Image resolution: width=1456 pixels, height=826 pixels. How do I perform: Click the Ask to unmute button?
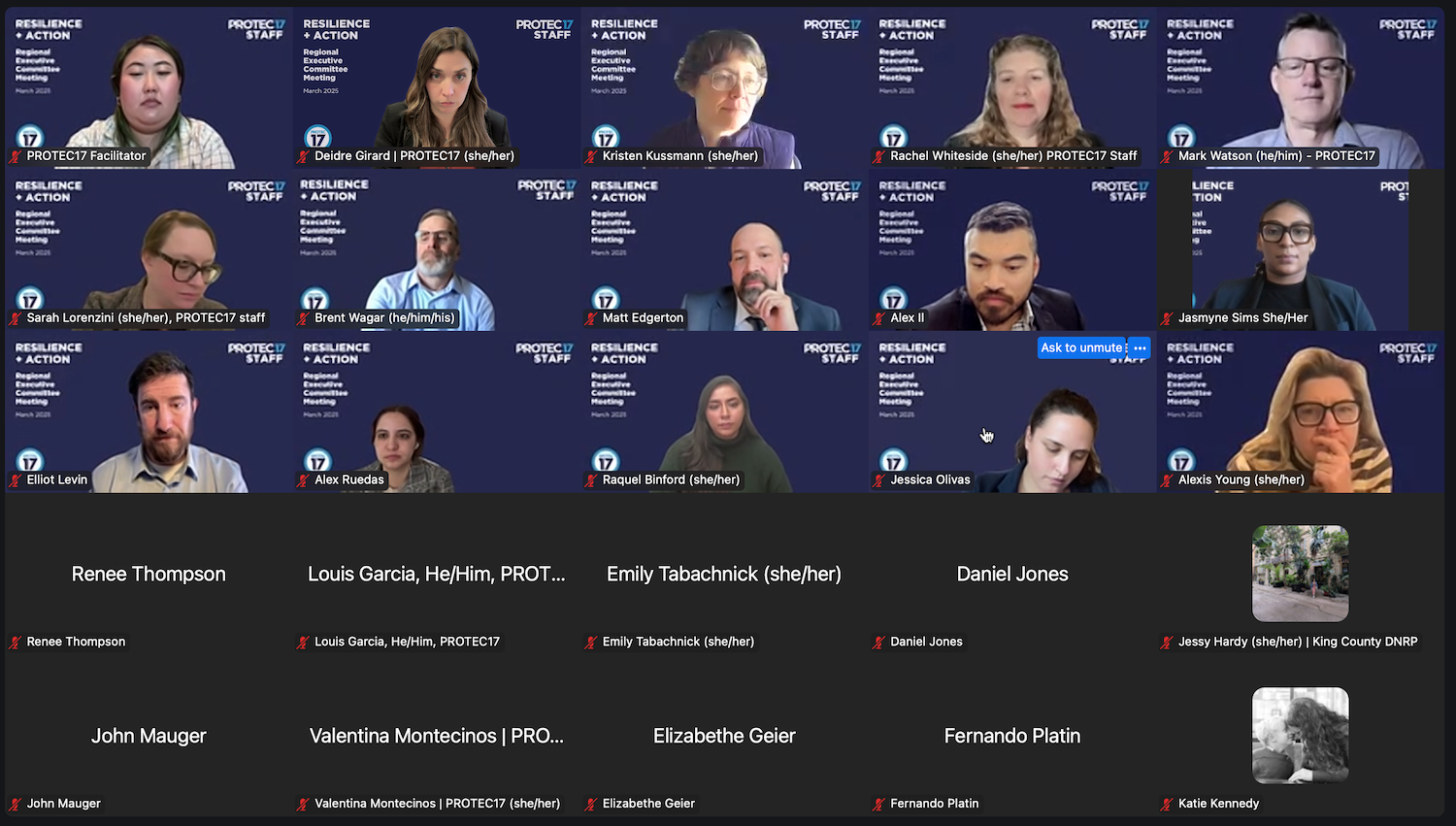click(1080, 347)
